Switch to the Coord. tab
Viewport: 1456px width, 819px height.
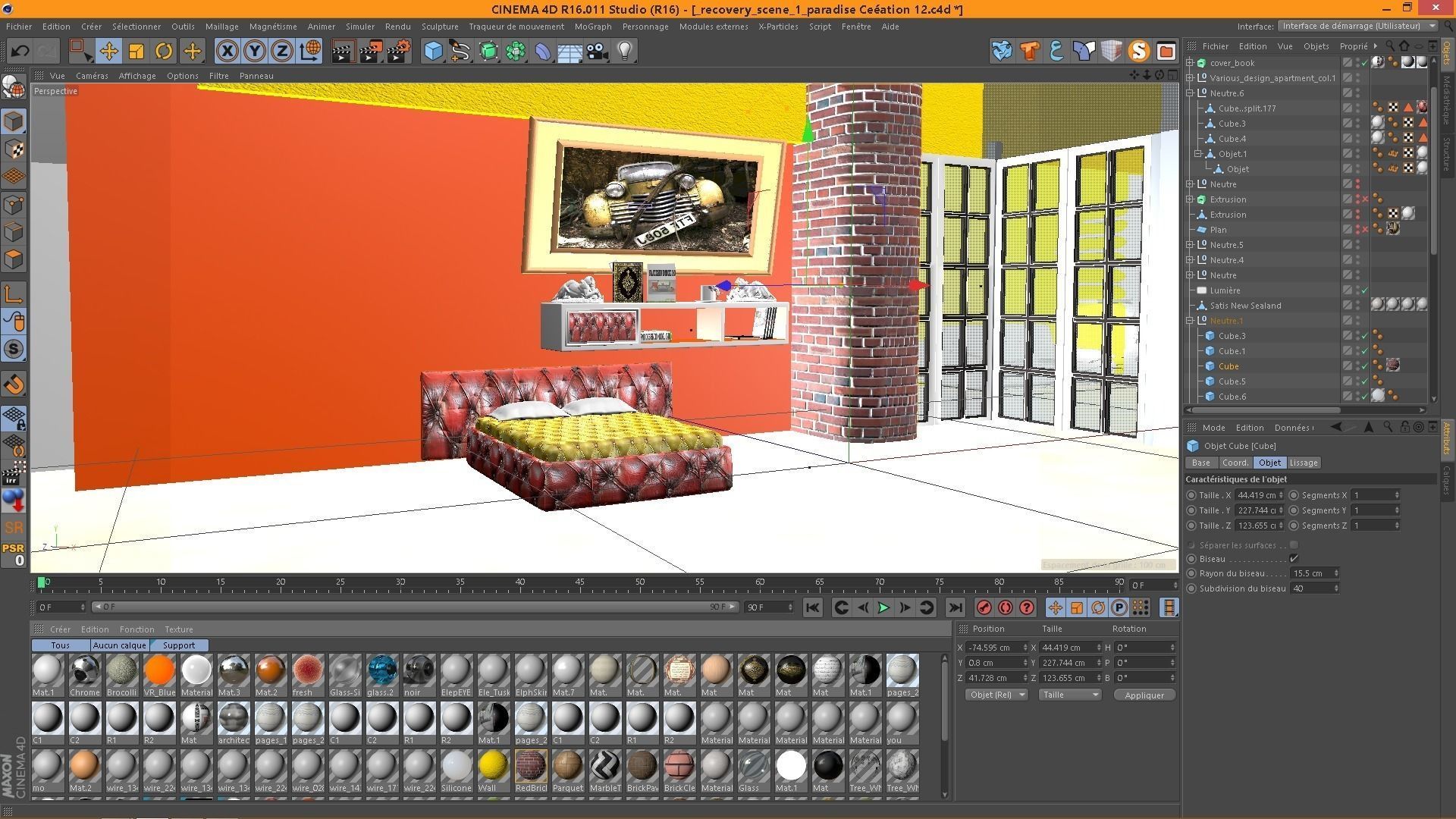1235,463
